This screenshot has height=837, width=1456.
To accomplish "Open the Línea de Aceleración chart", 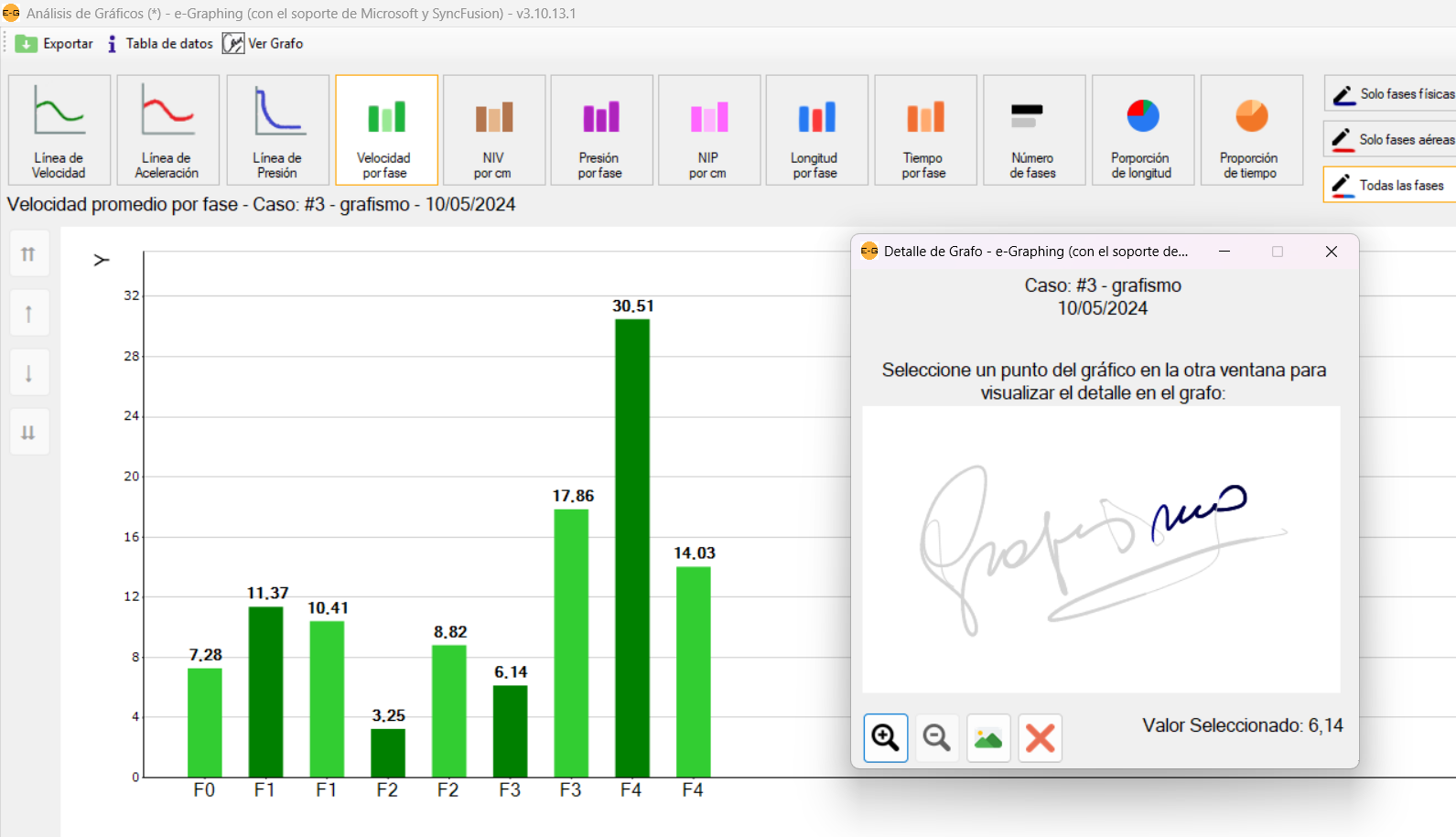I will pyautogui.click(x=167, y=130).
